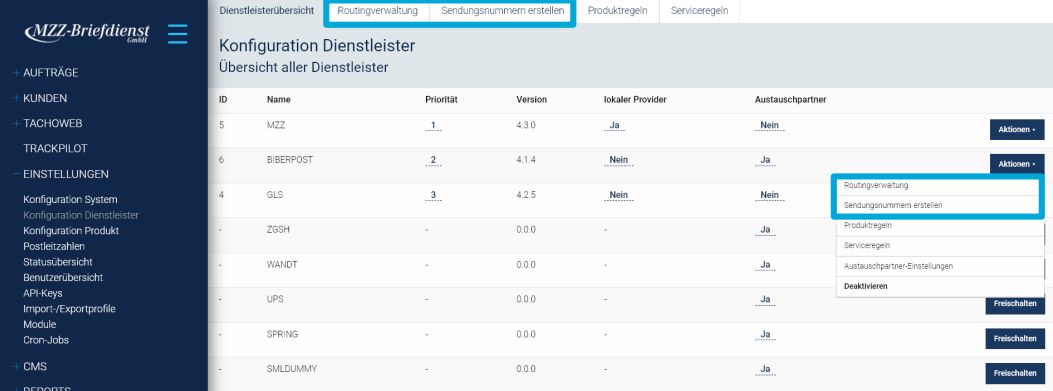The width and height of the screenshot is (1053, 391).
Task: Open Aktionen dropdown for BIBERPOST
Action: (1017, 164)
